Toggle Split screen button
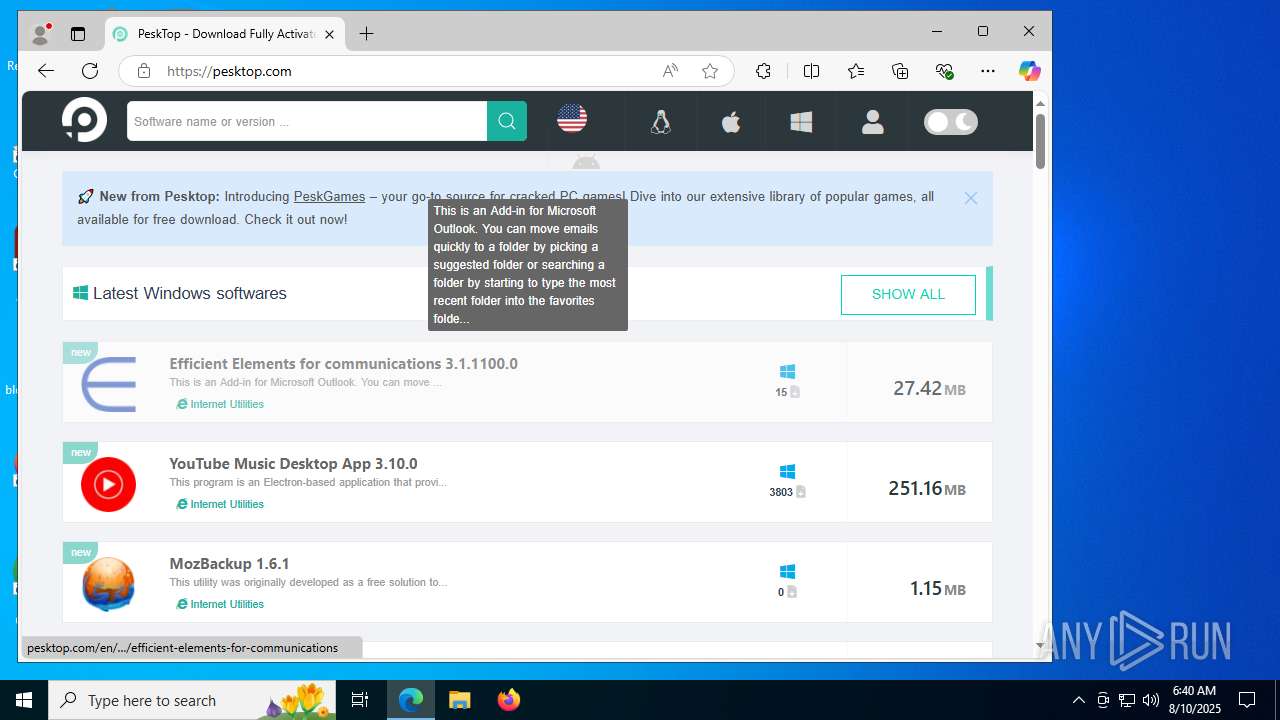The image size is (1280, 720). (811, 71)
